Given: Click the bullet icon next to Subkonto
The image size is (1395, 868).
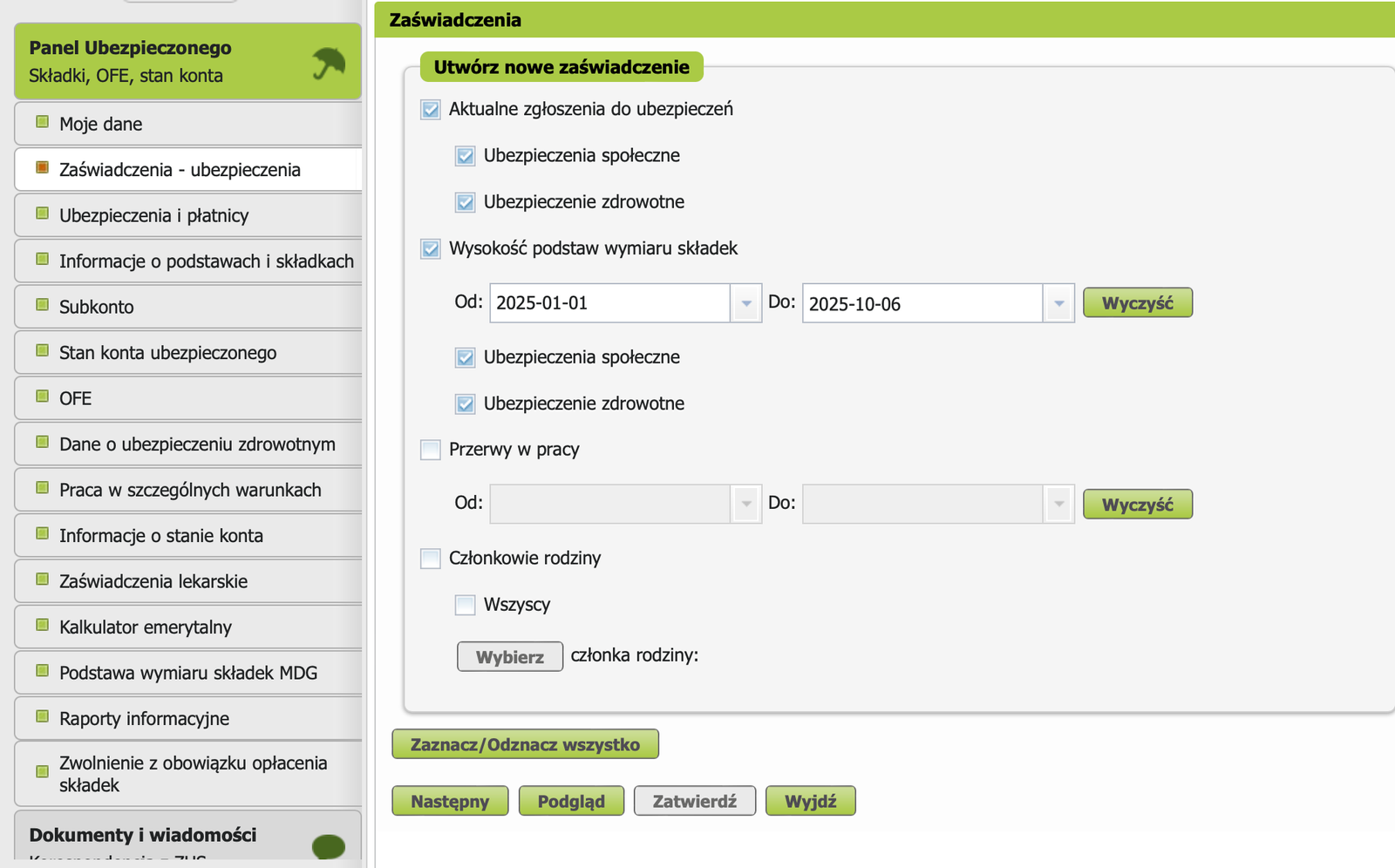Looking at the screenshot, I should click(x=42, y=305).
